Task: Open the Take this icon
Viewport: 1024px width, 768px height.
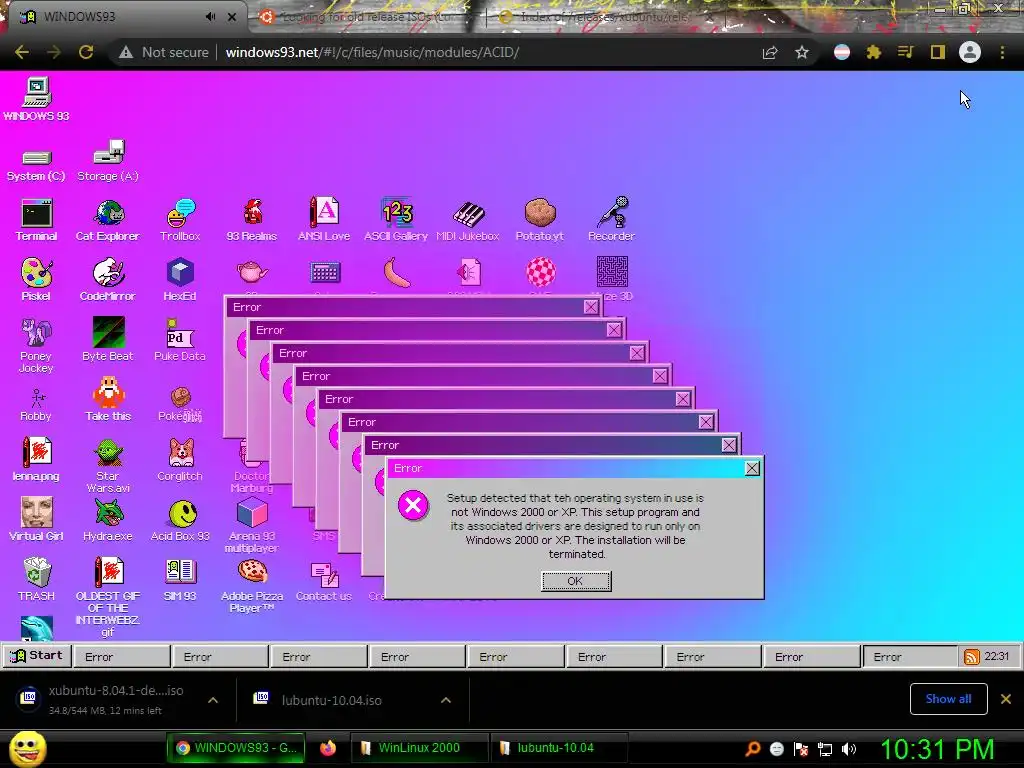Action: pos(108,400)
